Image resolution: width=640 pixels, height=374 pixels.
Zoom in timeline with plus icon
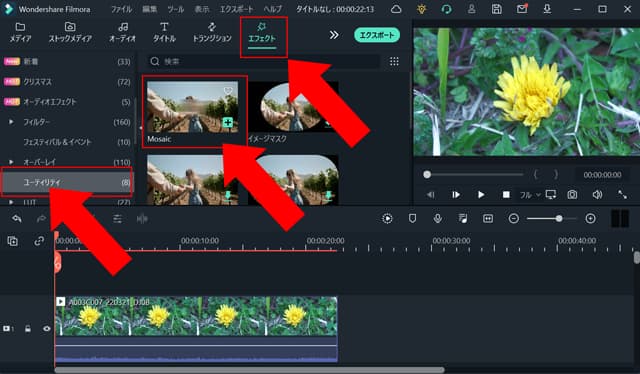(590, 219)
